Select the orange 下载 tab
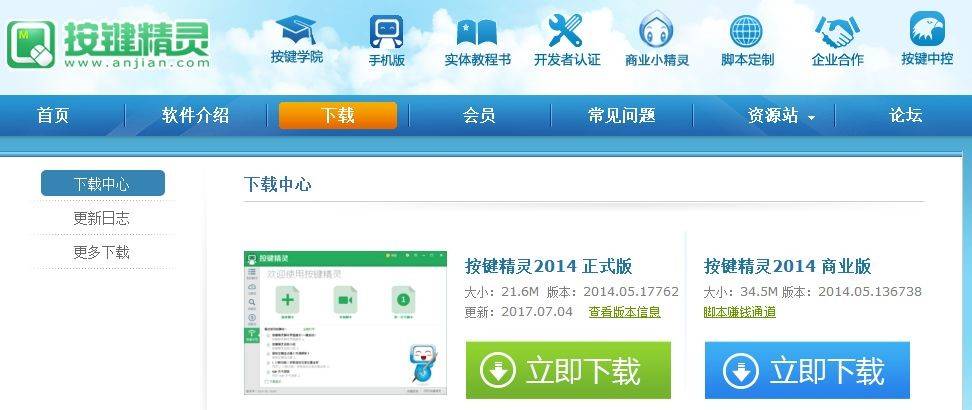 pyautogui.click(x=337, y=115)
